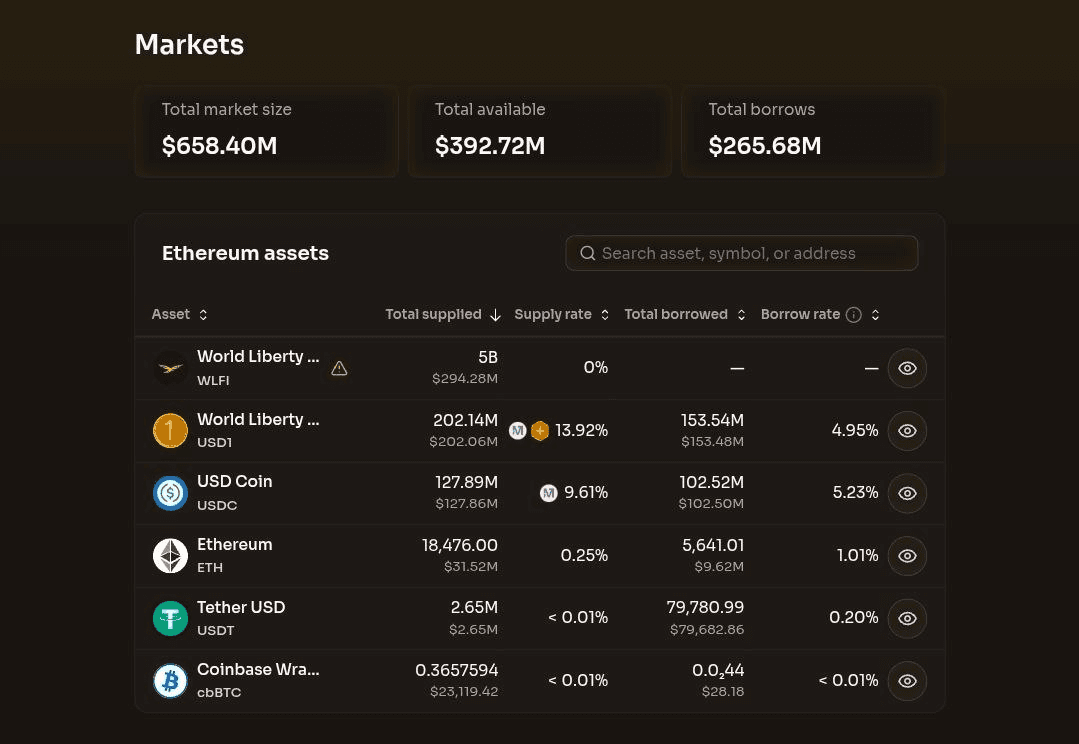Open the Ethereum row eye button
1079x744 pixels.
[x=907, y=555]
